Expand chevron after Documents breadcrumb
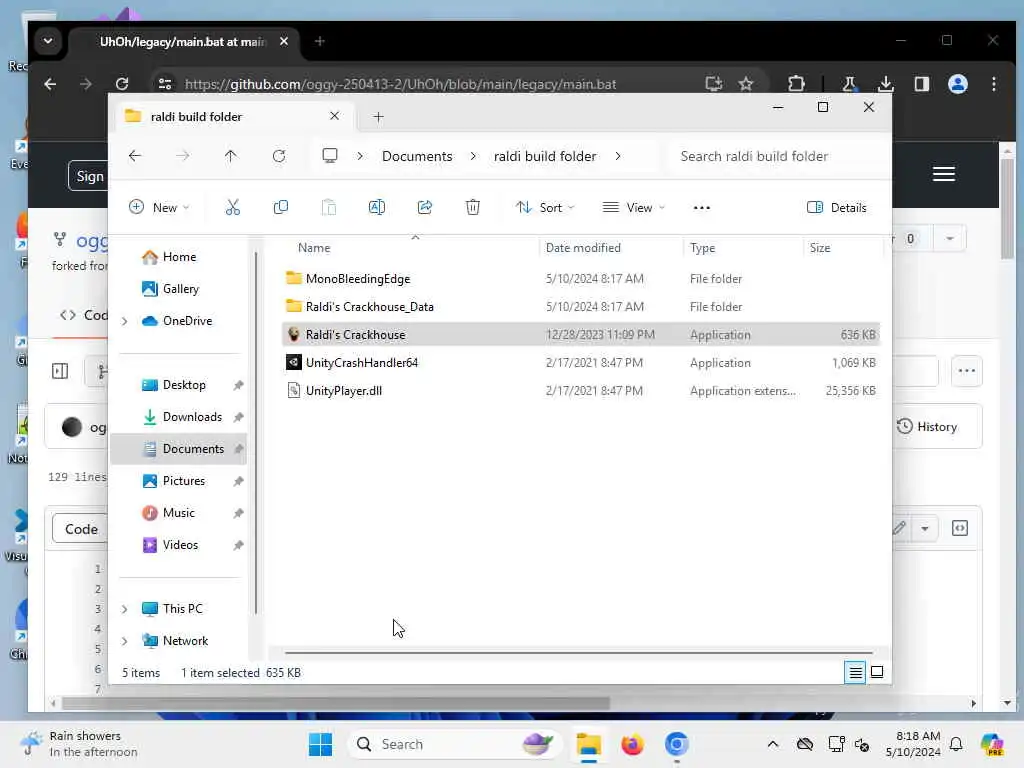Viewport: 1024px width, 768px height. pos(473,156)
